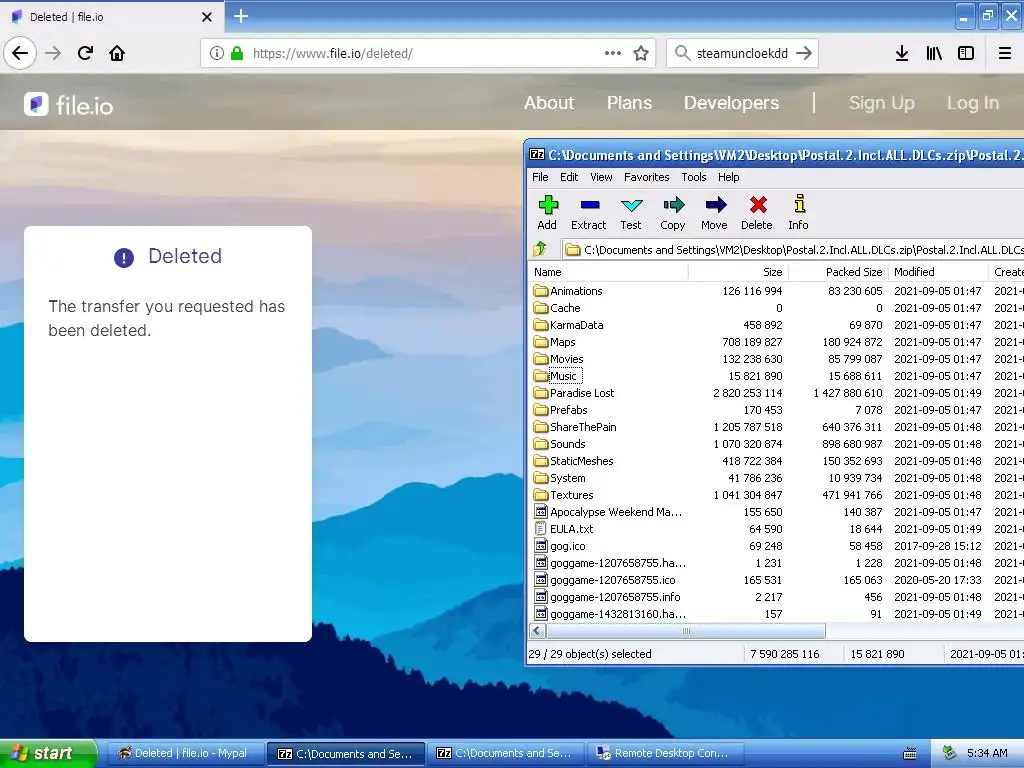Bookmark this page with the star

click(x=641, y=53)
